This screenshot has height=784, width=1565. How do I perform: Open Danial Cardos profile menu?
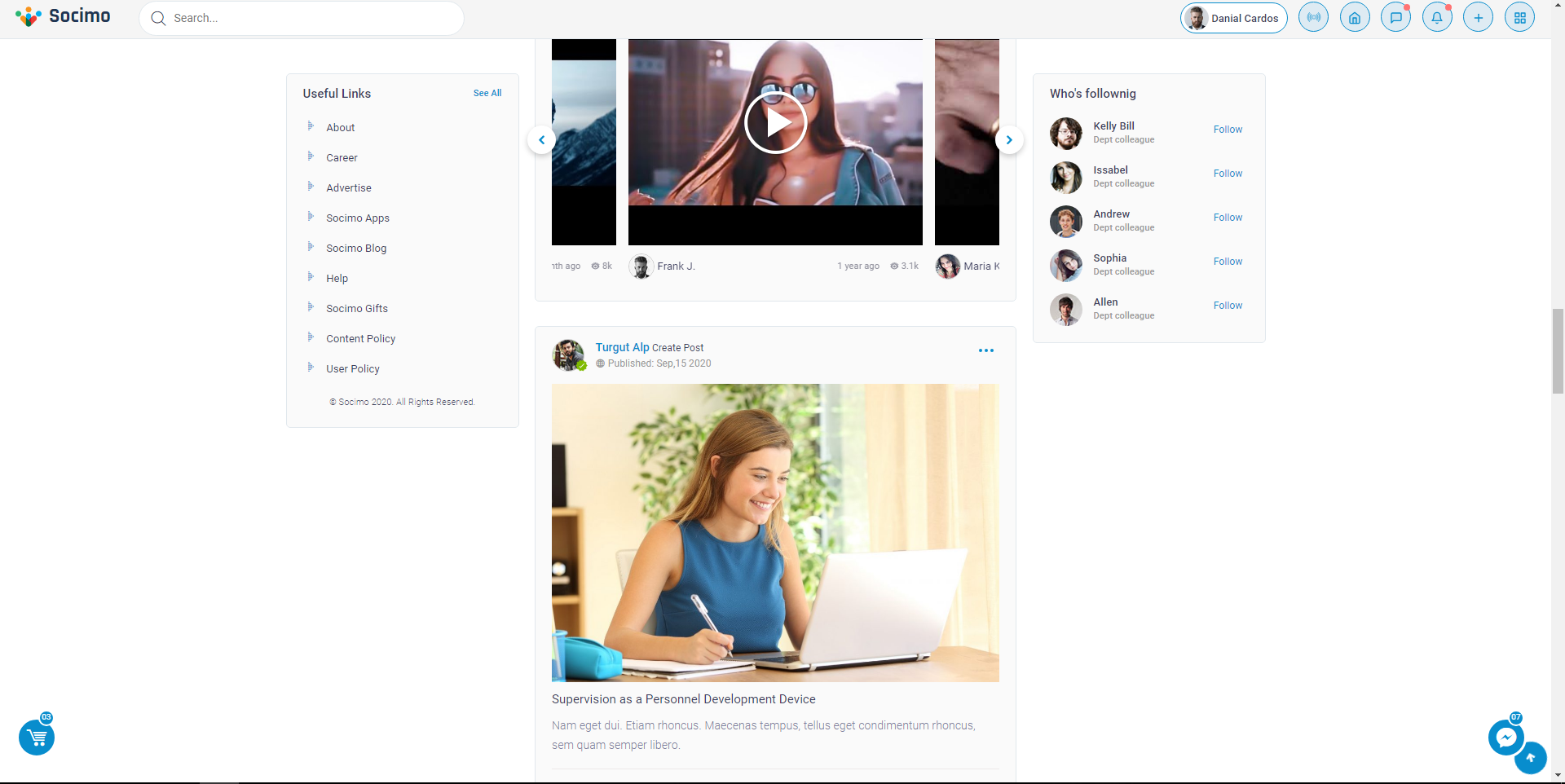click(x=1233, y=18)
